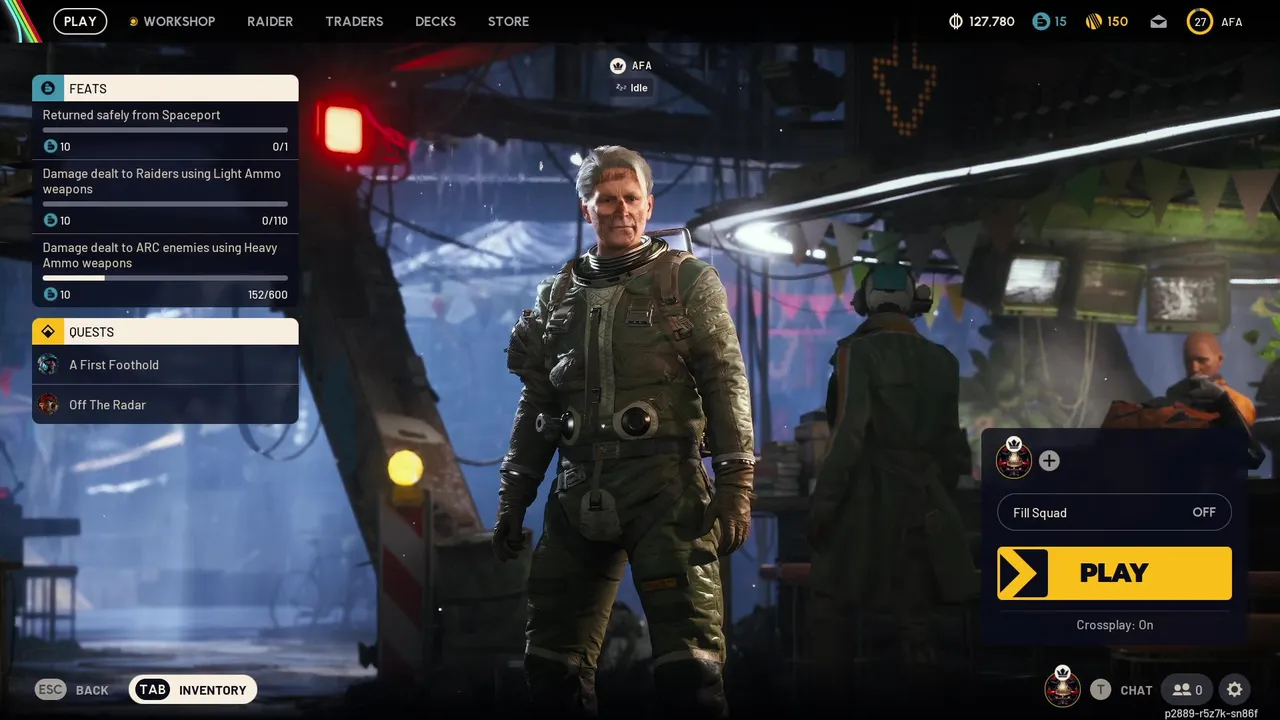Click the gold token currency icon beside 150
1280x720 pixels.
(x=1093, y=21)
